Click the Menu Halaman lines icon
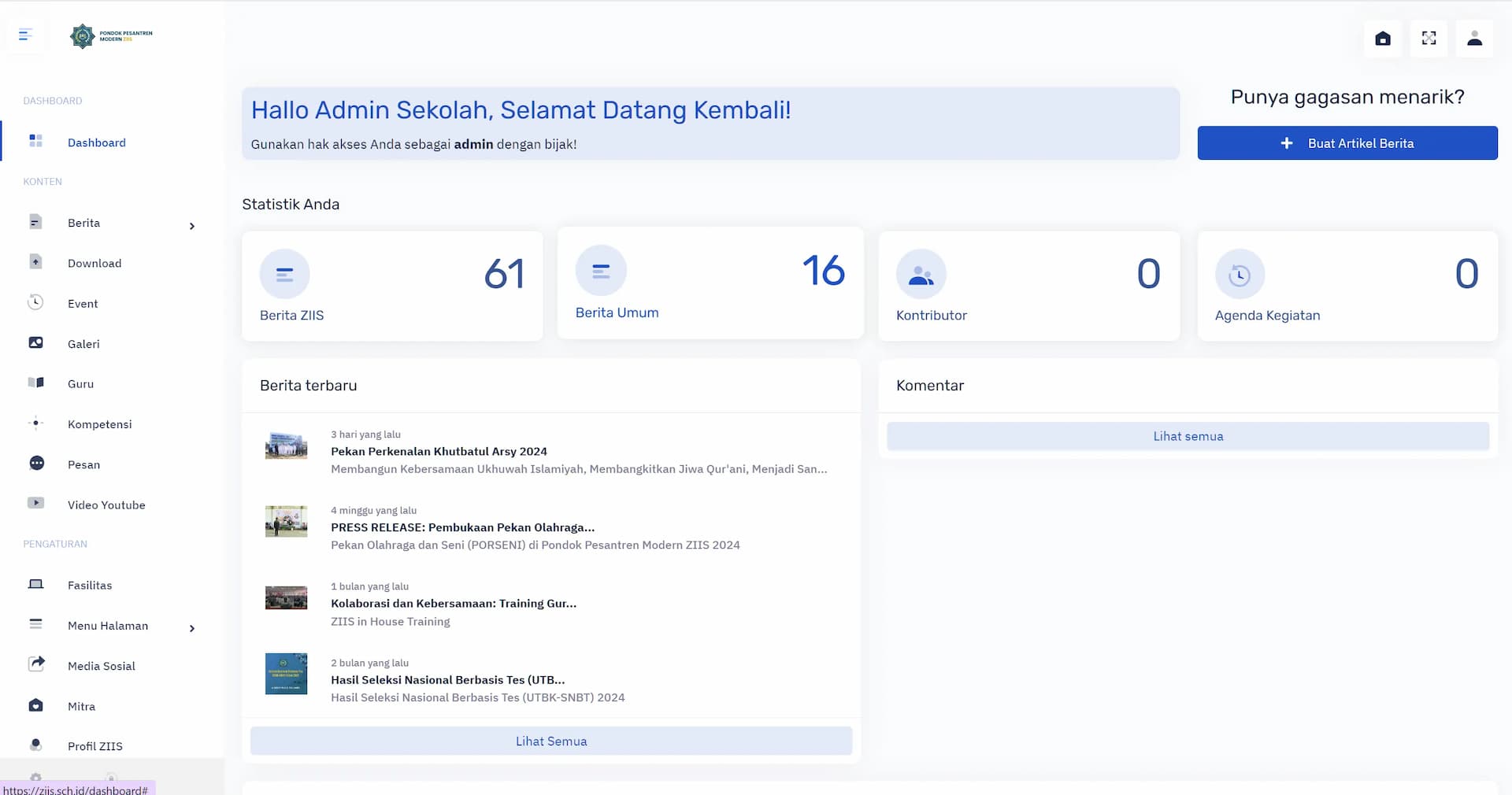 pyautogui.click(x=35, y=624)
